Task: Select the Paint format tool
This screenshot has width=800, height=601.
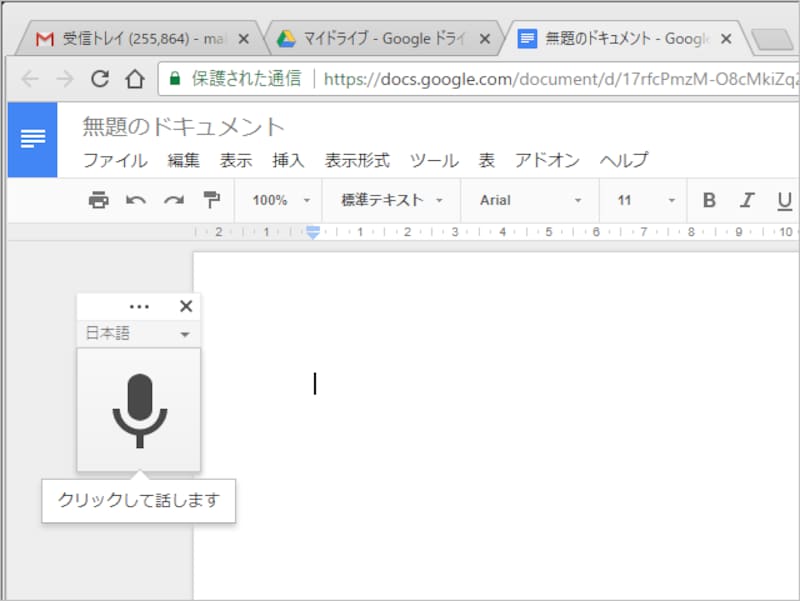Action: 209,200
